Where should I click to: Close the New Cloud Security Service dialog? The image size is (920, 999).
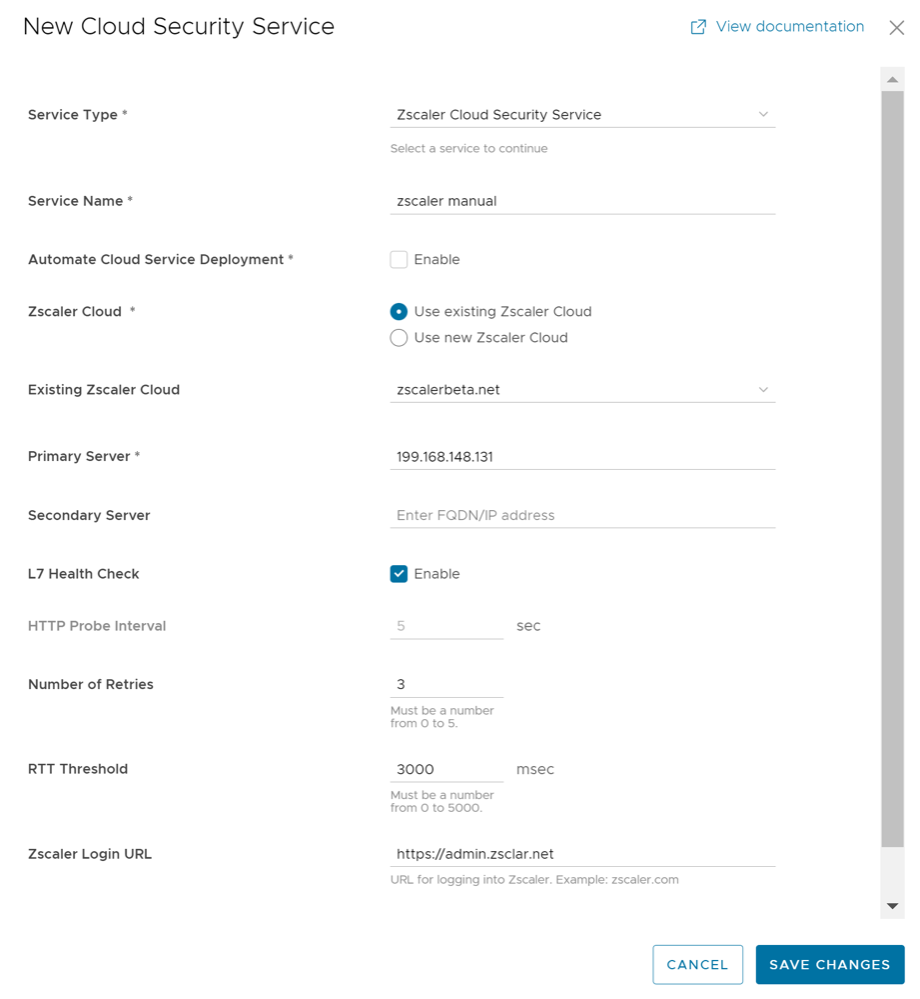pos(896,28)
